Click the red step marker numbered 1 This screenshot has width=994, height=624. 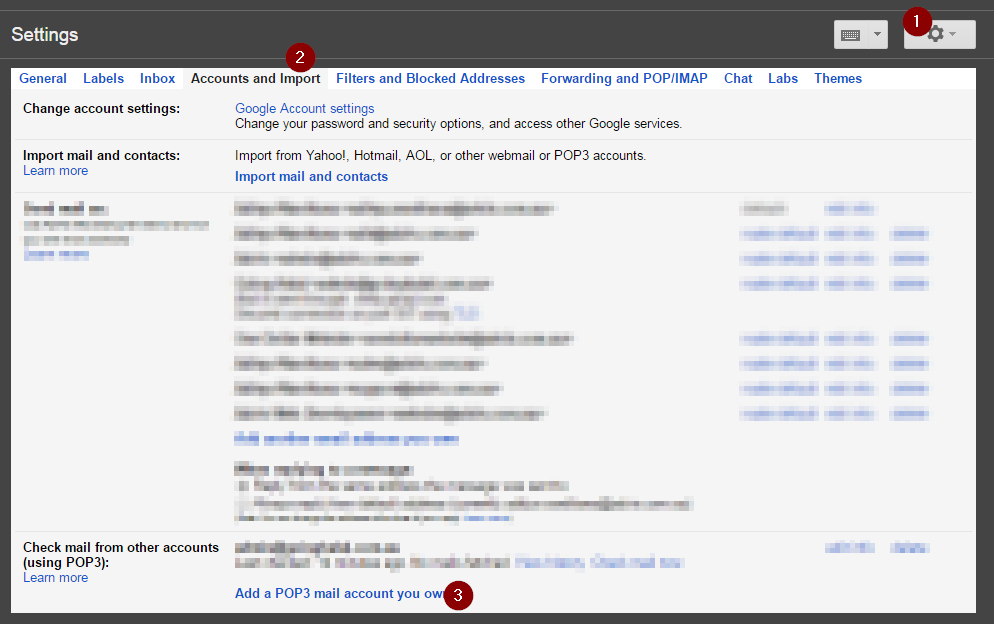916,20
